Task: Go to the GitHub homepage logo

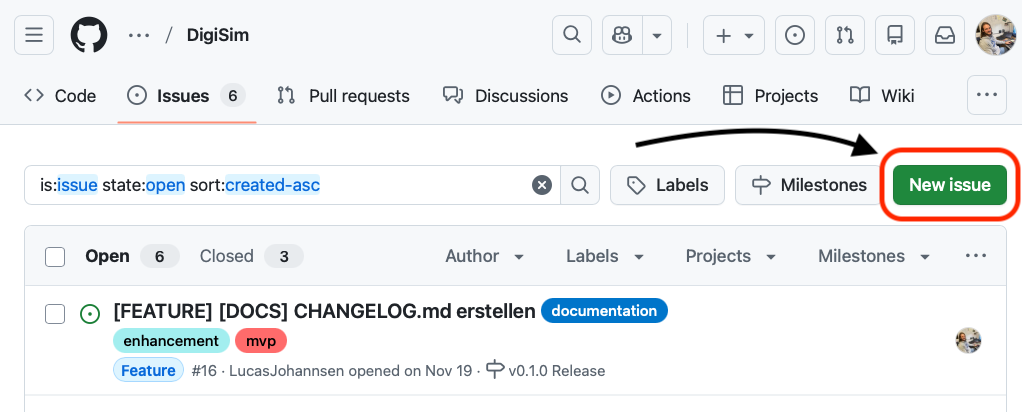Action: [x=88, y=35]
